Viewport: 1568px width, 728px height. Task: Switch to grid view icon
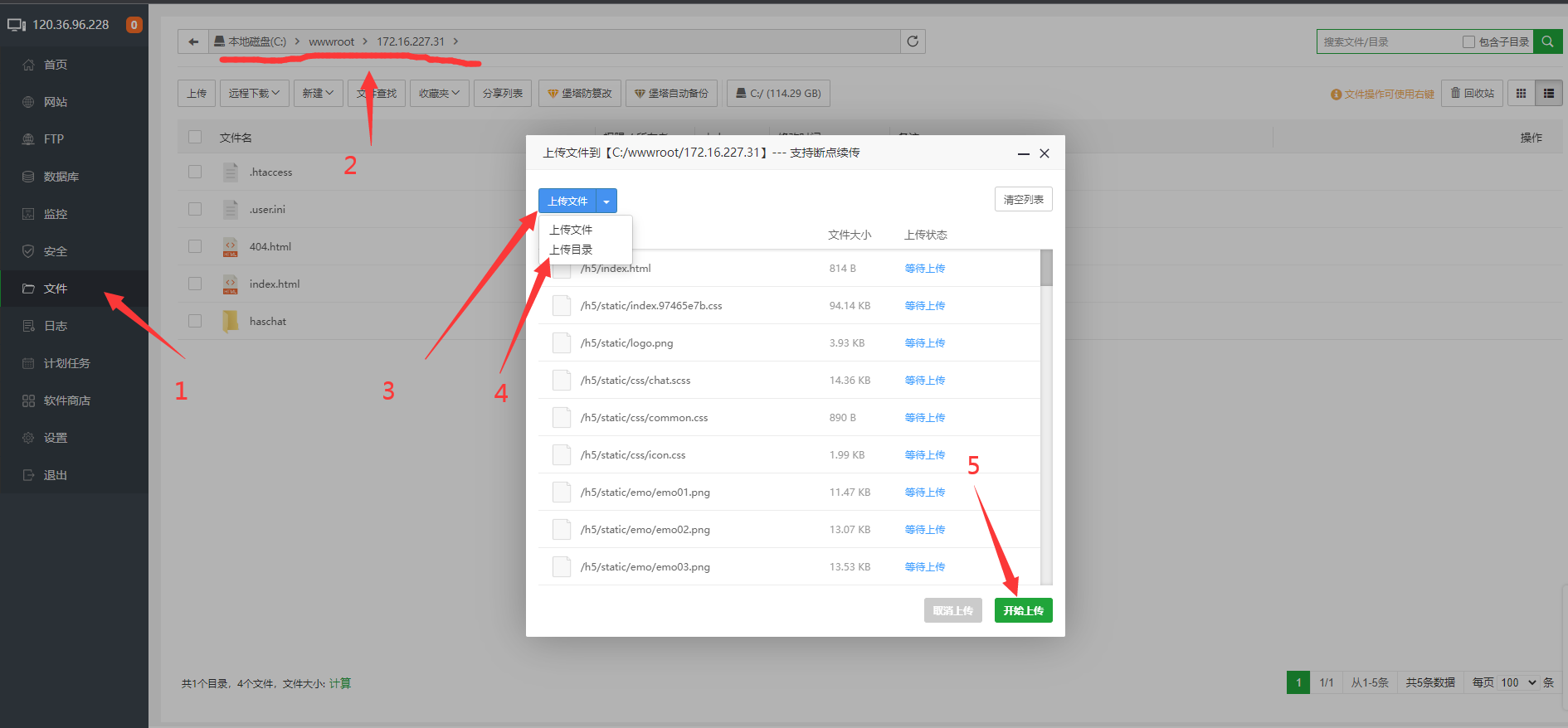[1521, 94]
